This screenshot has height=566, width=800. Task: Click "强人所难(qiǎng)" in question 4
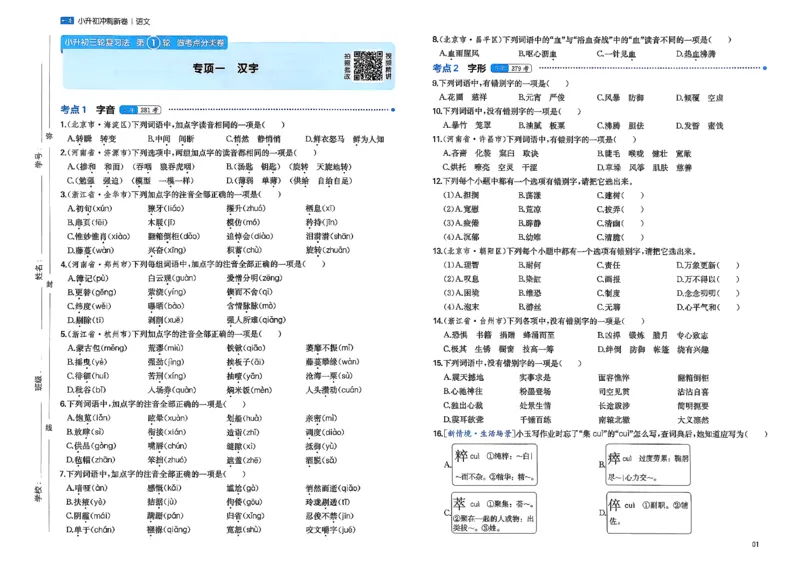tap(256, 320)
